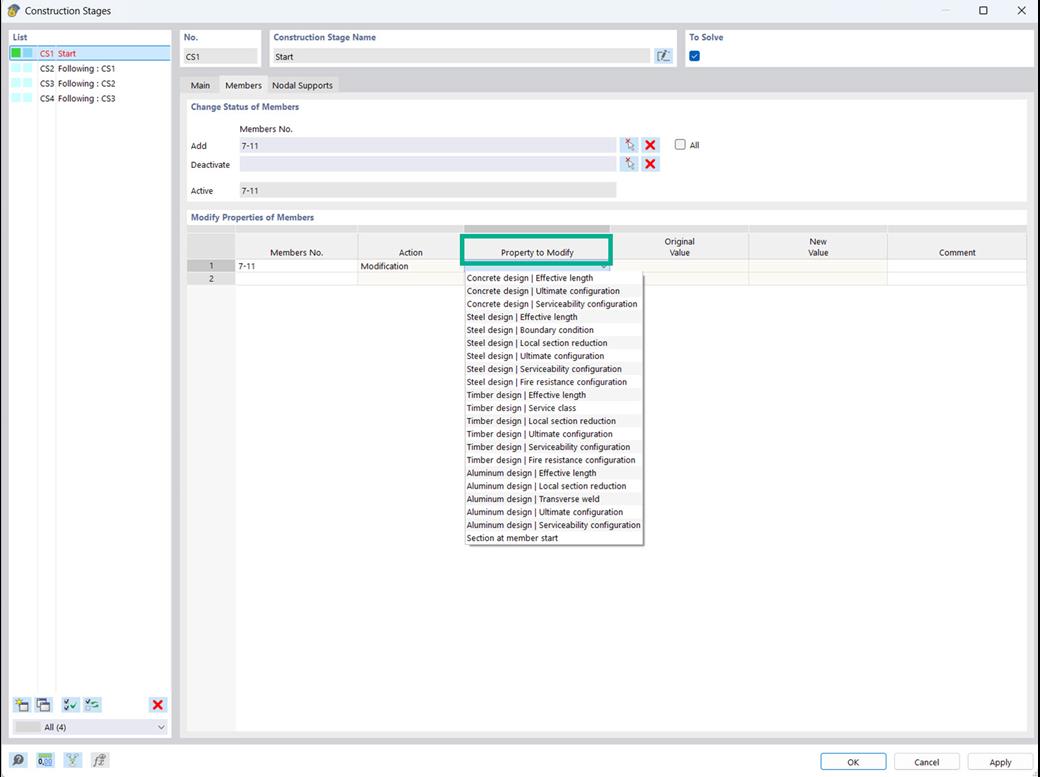Open the All (4) filter dropdown
This screenshot has height=777, width=1040.
click(90, 727)
